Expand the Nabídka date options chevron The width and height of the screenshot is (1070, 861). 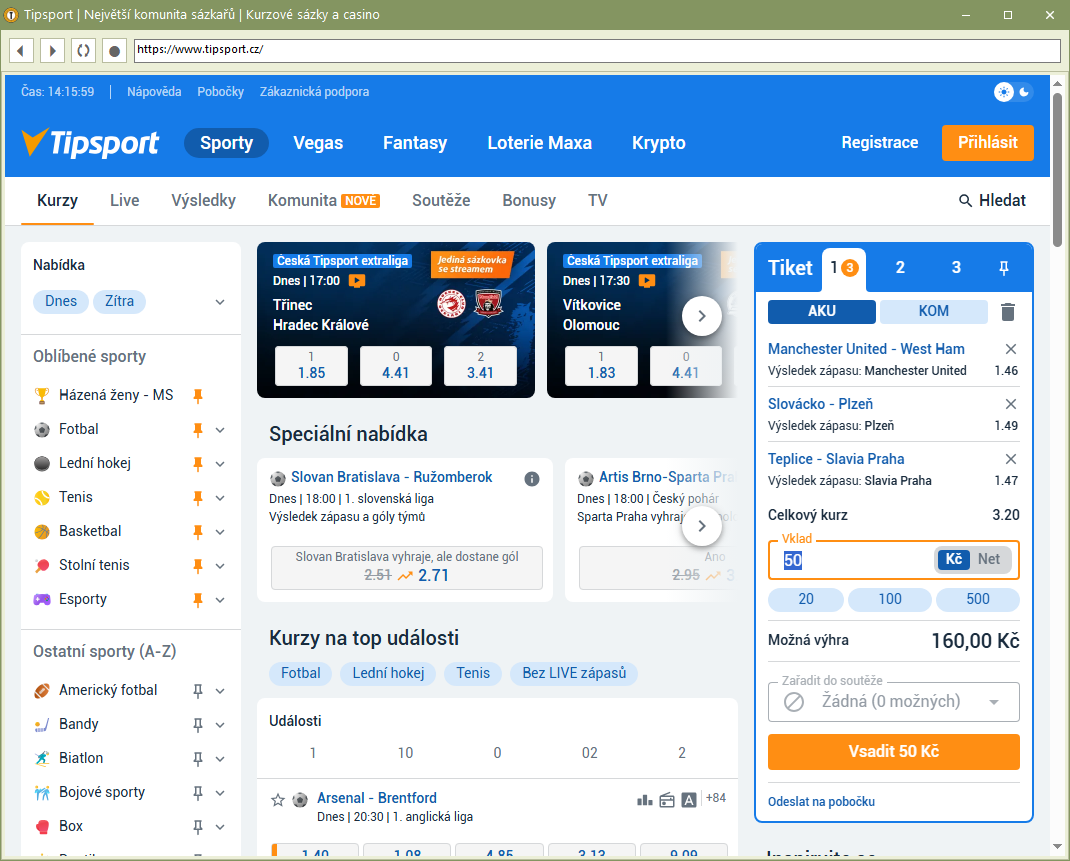click(220, 302)
